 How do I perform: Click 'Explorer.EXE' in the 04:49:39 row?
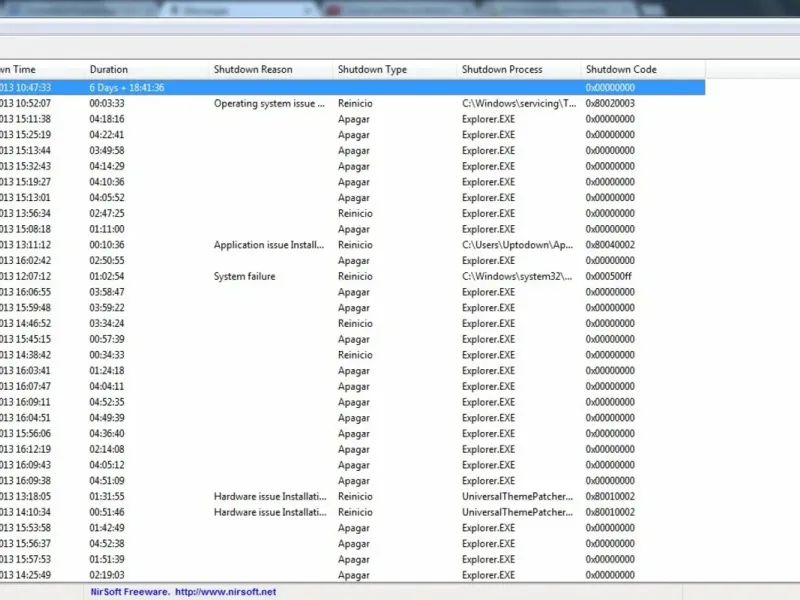488,418
